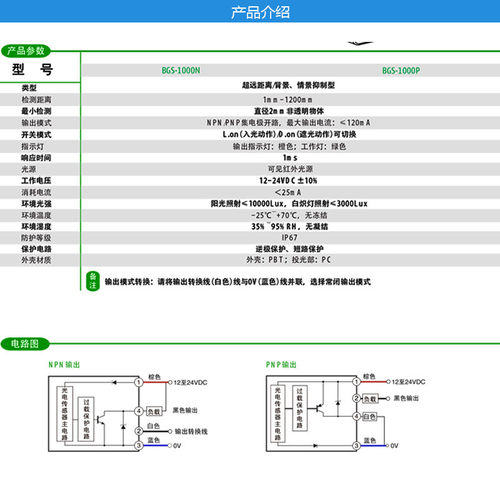Image resolution: width=500 pixels, height=500 pixels.
Task: Click the 光源 row label
Action: (x=29, y=169)
